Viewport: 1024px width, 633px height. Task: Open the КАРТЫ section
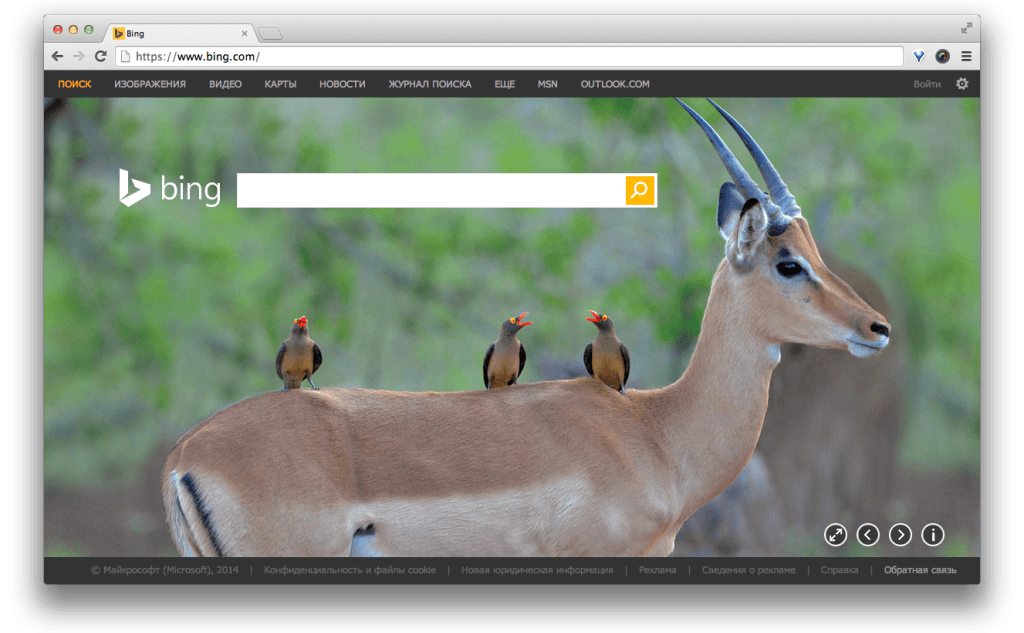(280, 84)
